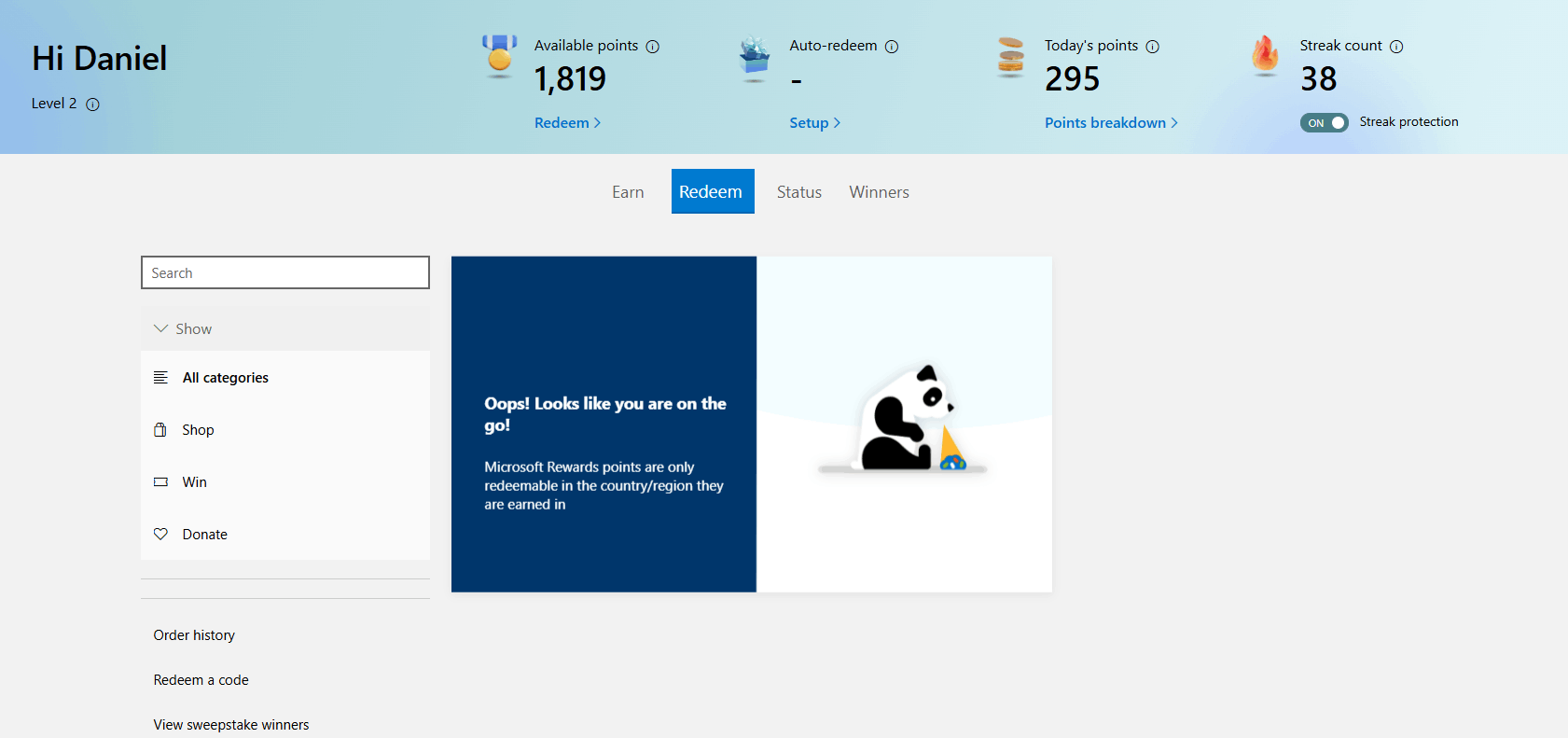The width and height of the screenshot is (1568, 738).
Task: Click the Donate heart icon
Action: click(x=160, y=534)
